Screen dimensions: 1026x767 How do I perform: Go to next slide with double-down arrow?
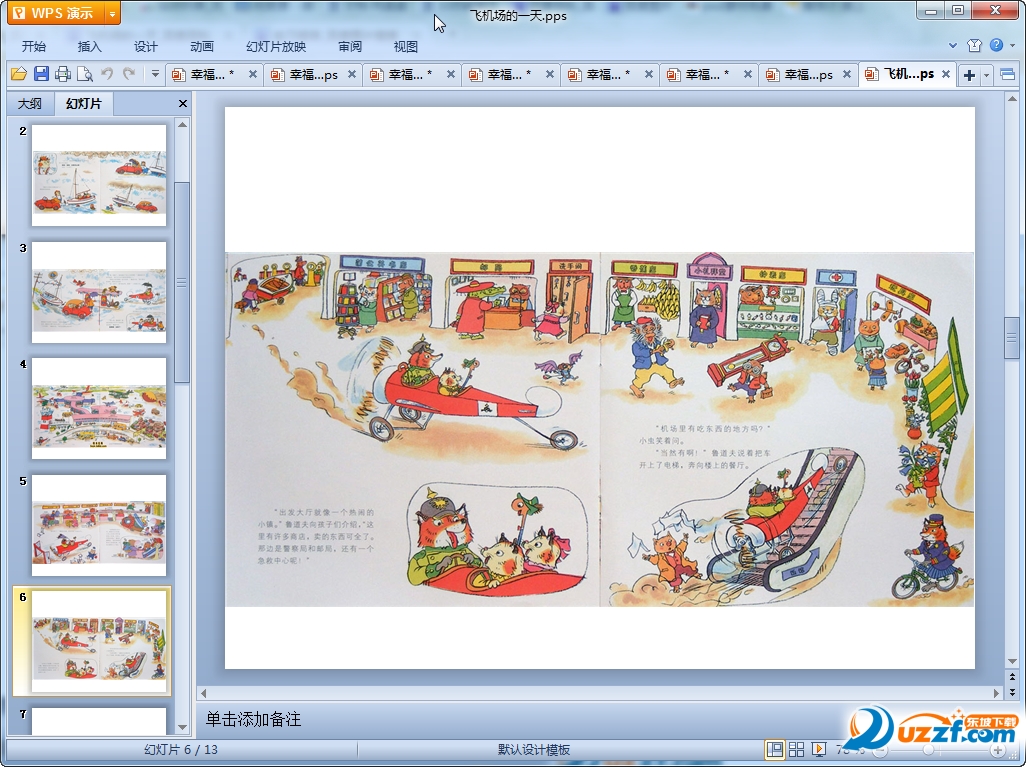click(1012, 692)
